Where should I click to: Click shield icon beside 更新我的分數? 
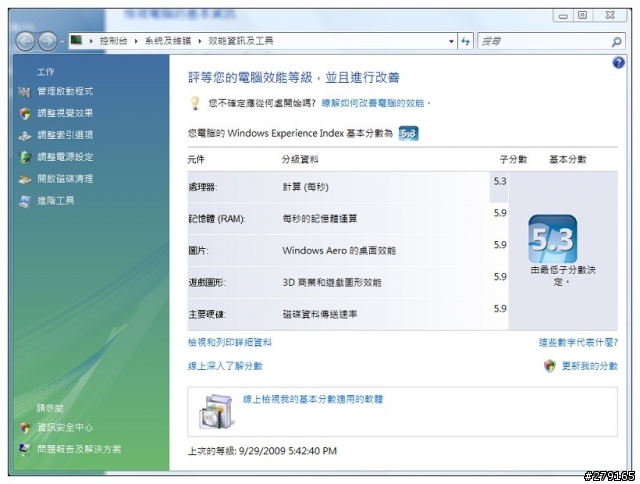550,366
